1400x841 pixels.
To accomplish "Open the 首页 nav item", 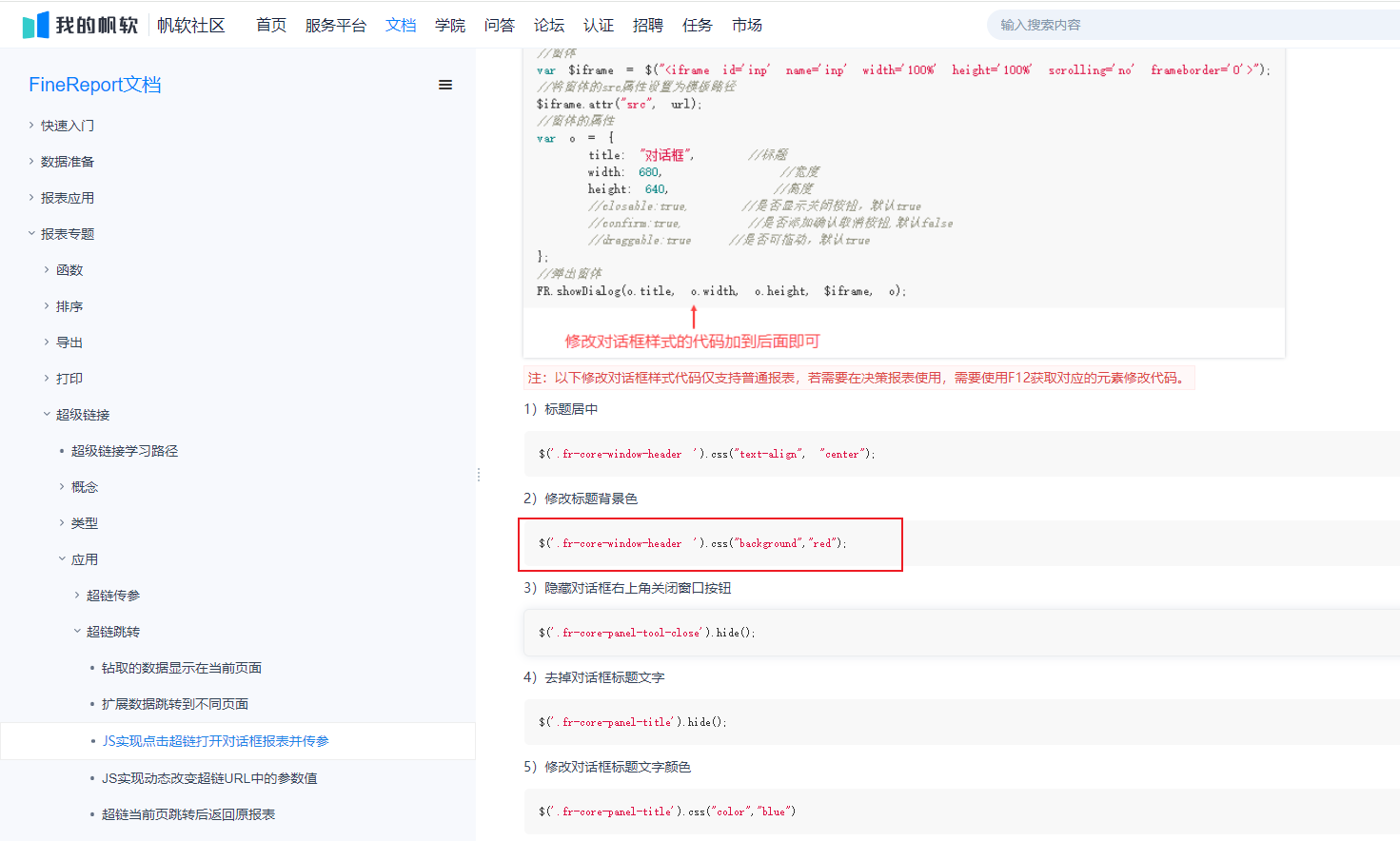I will tap(271, 25).
